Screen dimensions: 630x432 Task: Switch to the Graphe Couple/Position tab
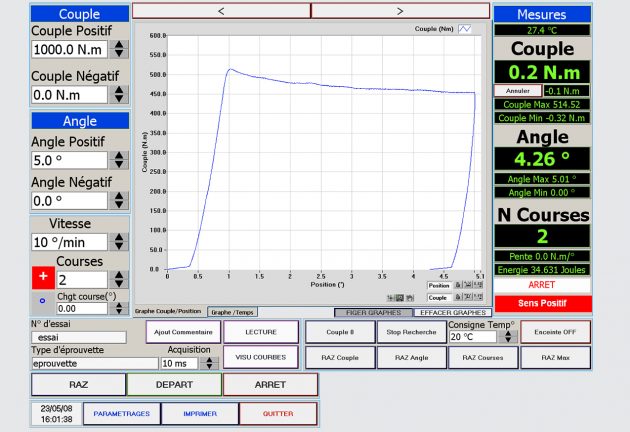168,311
